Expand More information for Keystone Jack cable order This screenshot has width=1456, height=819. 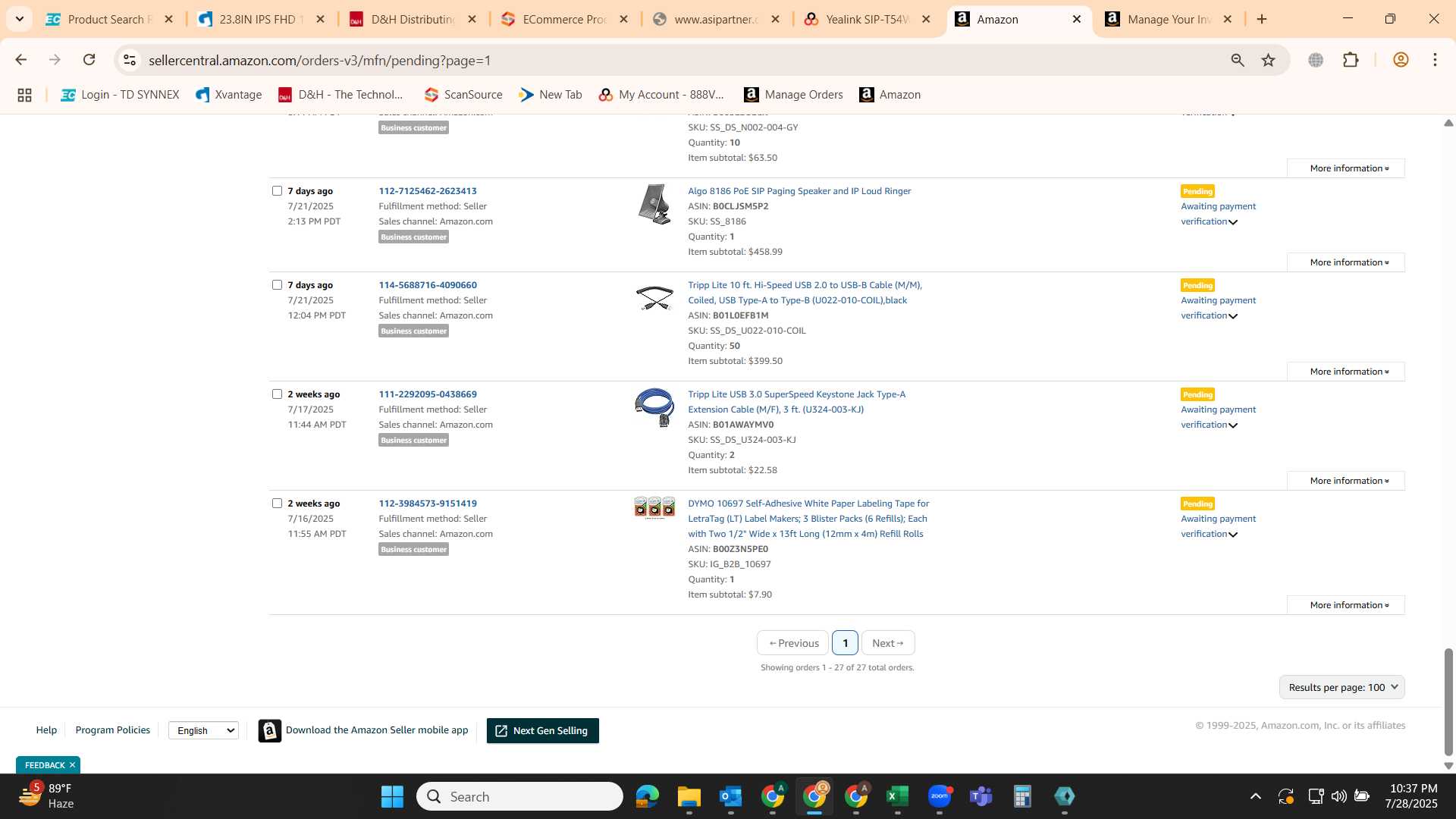click(1346, 481)
